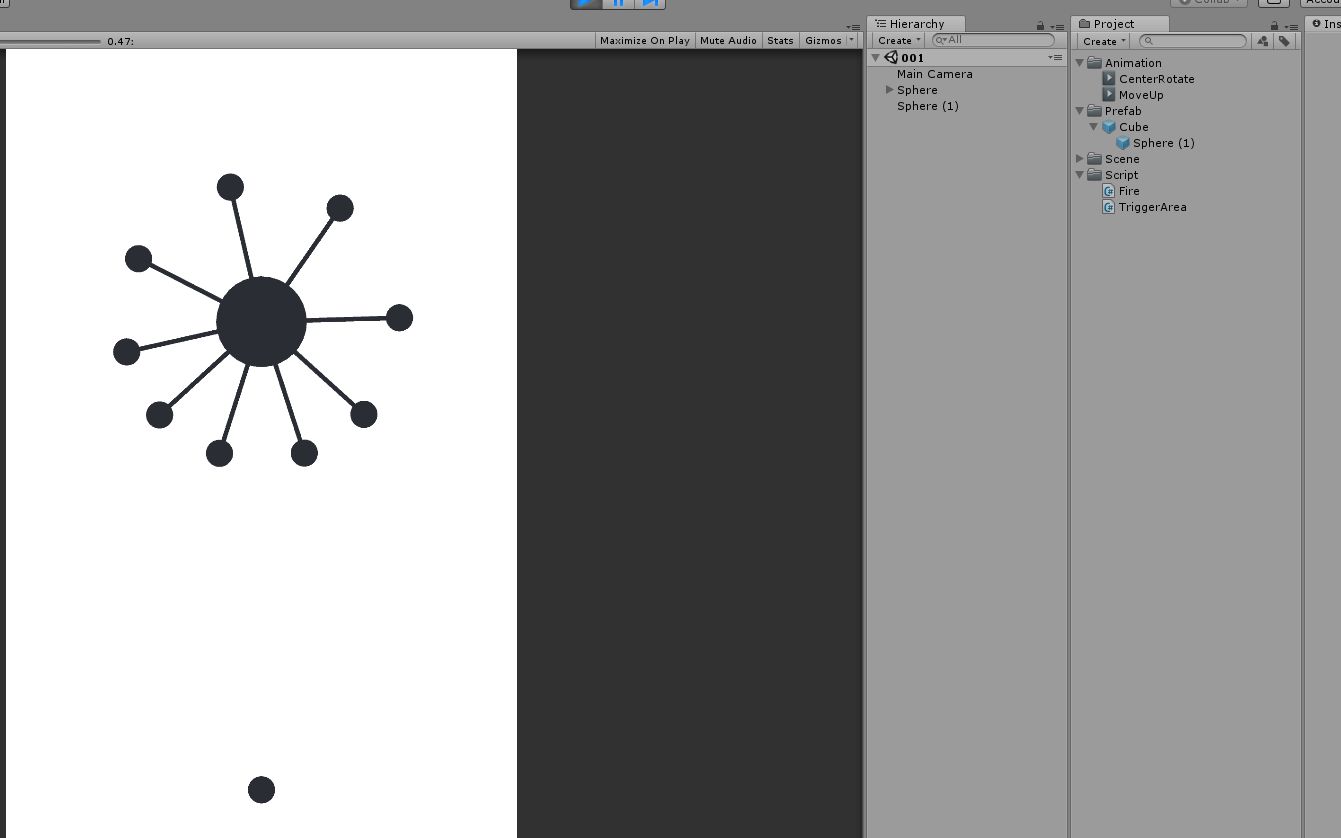Switch to the Hierarchy tab

click(916, 24)
